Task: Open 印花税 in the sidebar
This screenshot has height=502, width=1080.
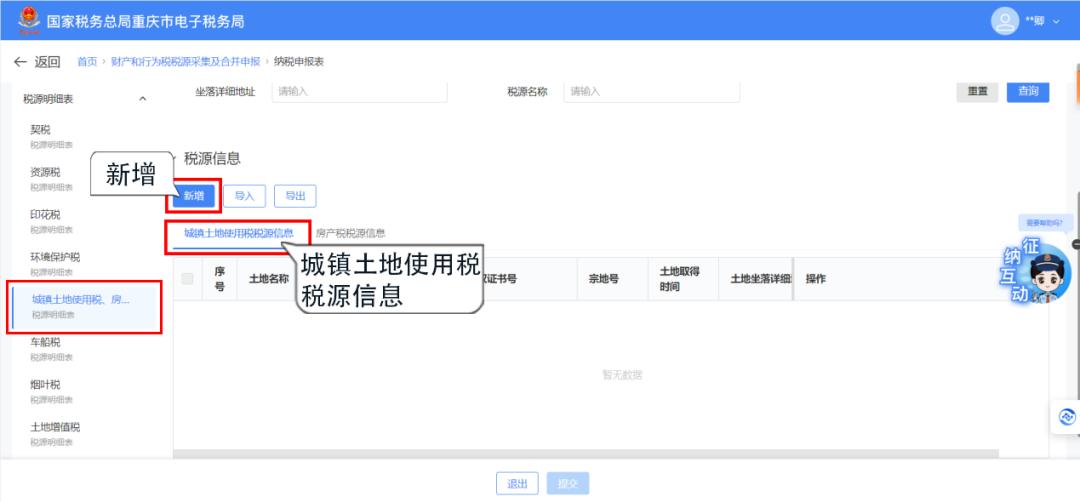Action: [46, 215]
